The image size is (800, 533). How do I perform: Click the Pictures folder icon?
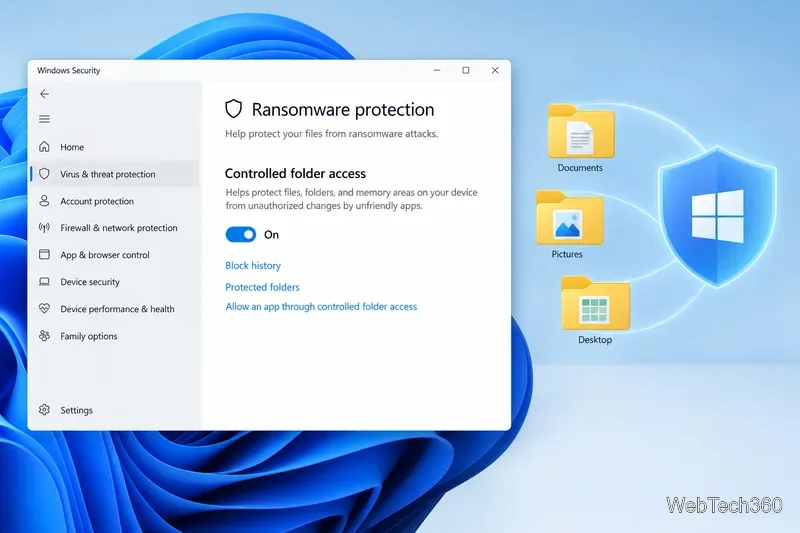tap(569, 218)
